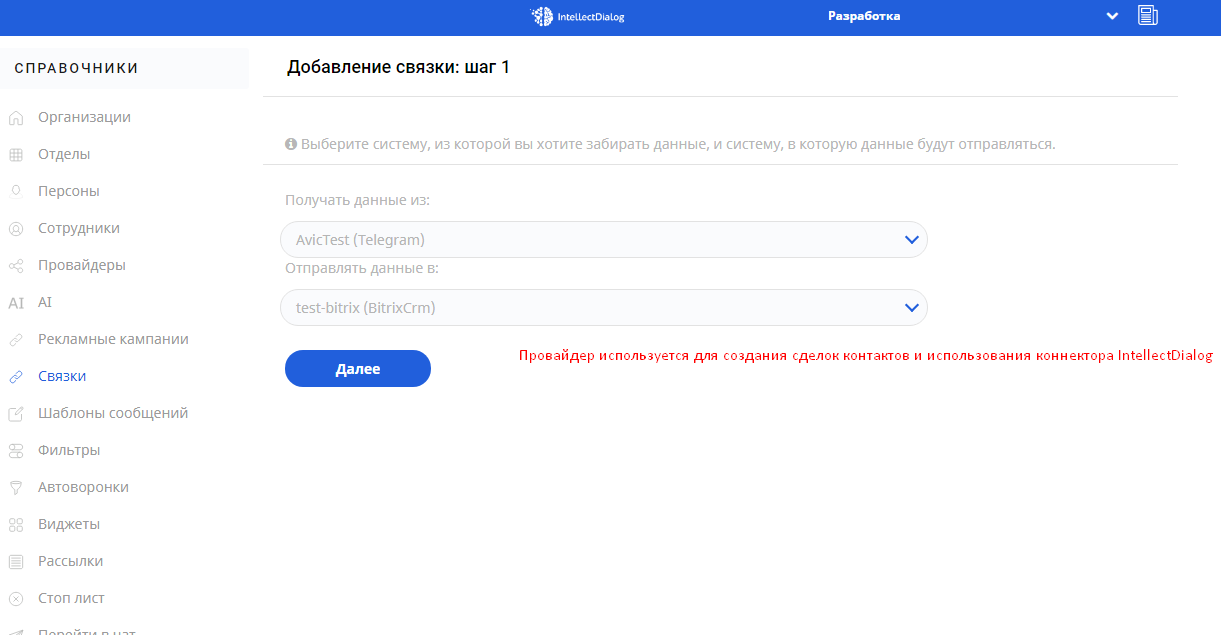
Task: Click the Провайдеры share icon
Action: coord(16,266)
